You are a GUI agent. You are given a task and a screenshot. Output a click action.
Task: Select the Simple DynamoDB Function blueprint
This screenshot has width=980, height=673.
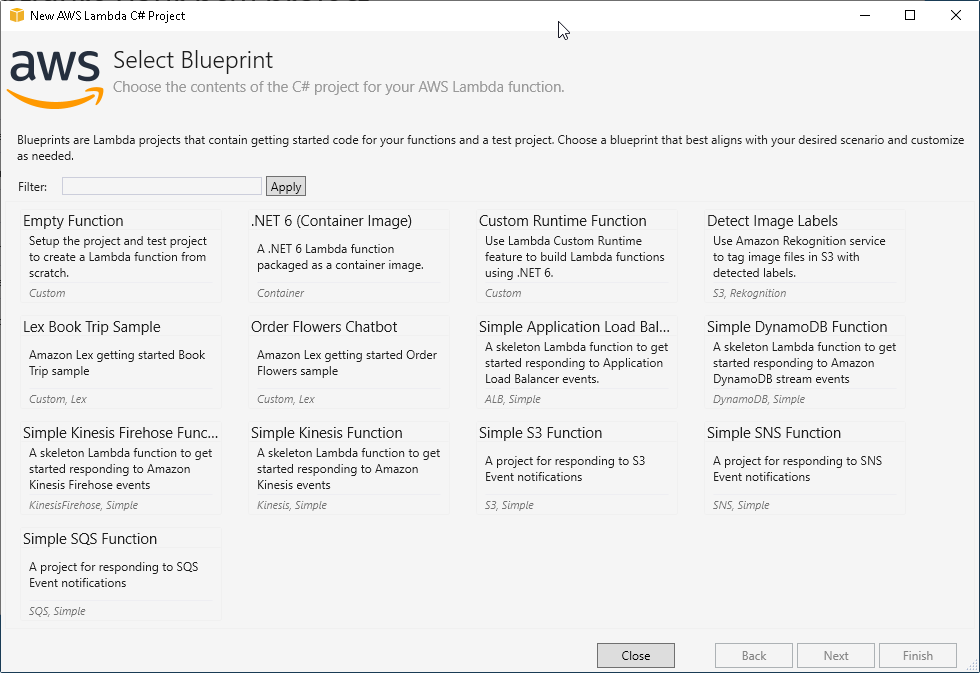pyautogui.click(x=805, y=362)
